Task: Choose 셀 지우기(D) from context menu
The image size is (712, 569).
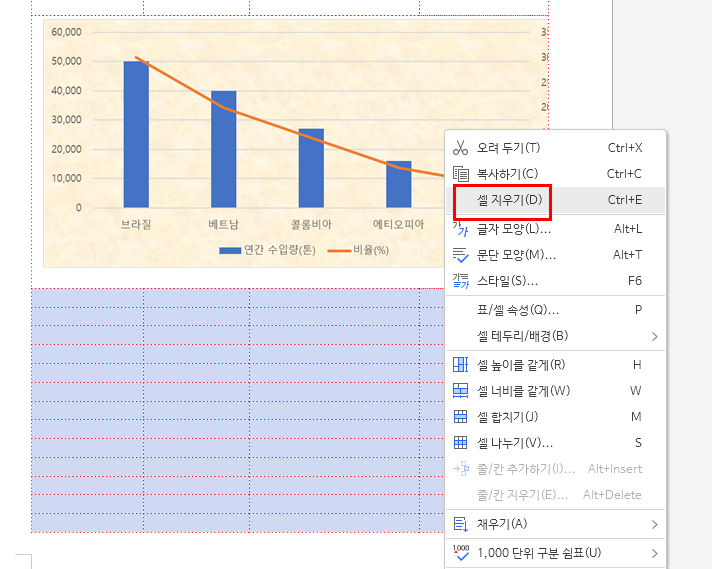Action: pos(556,200)
